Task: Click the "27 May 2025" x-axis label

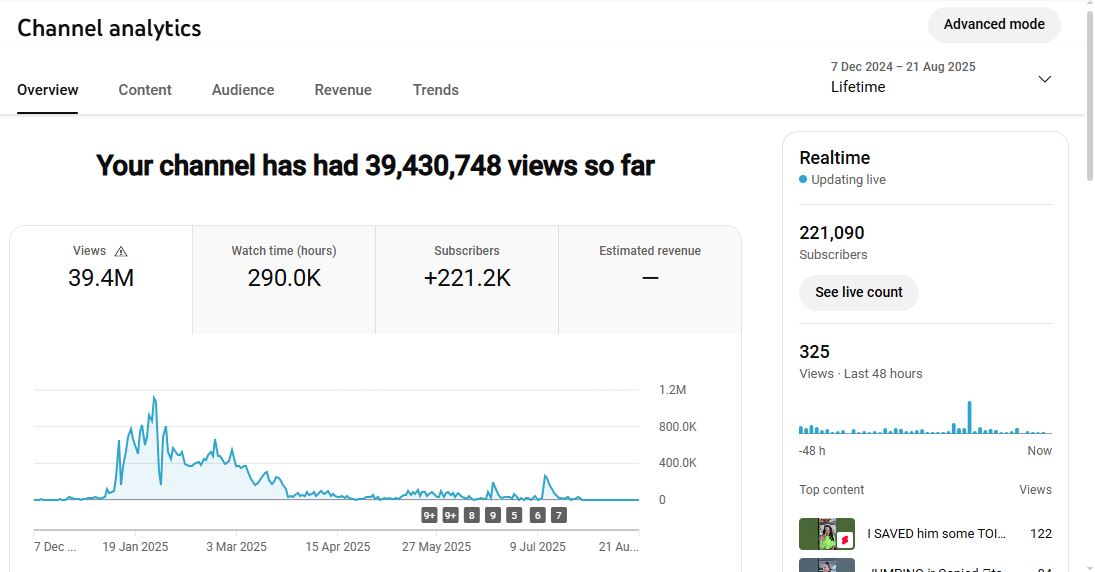Action: coord(436,547)
